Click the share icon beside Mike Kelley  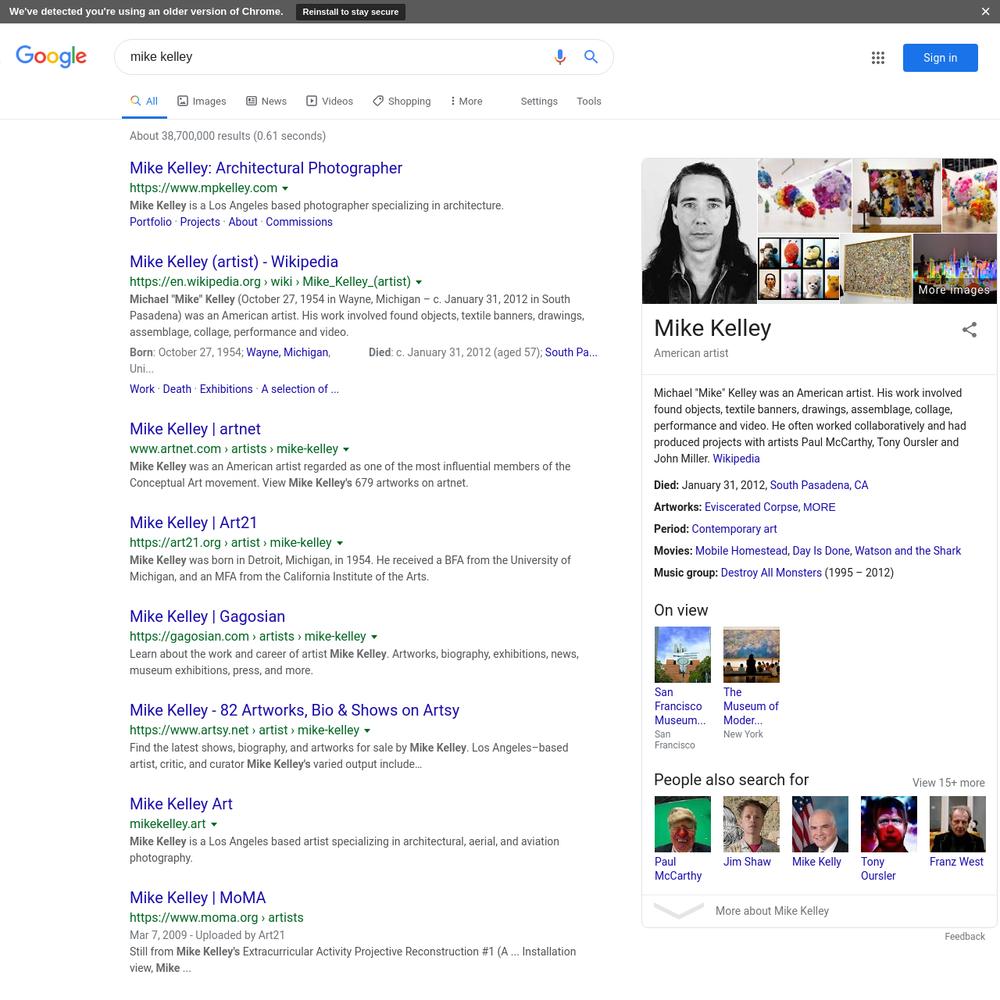tap(969, 330)
